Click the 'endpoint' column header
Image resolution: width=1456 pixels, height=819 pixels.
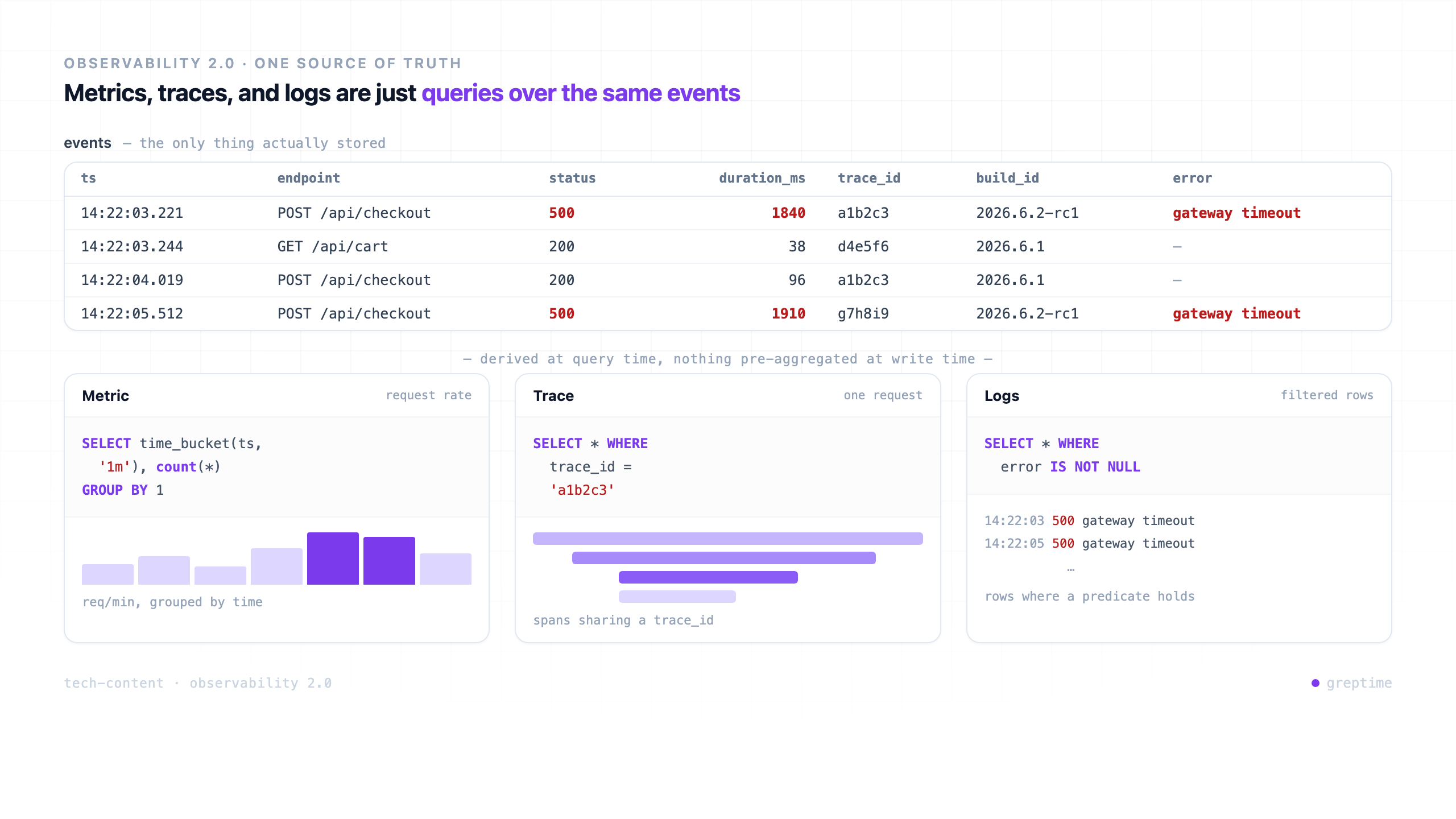tap(309, 178)
